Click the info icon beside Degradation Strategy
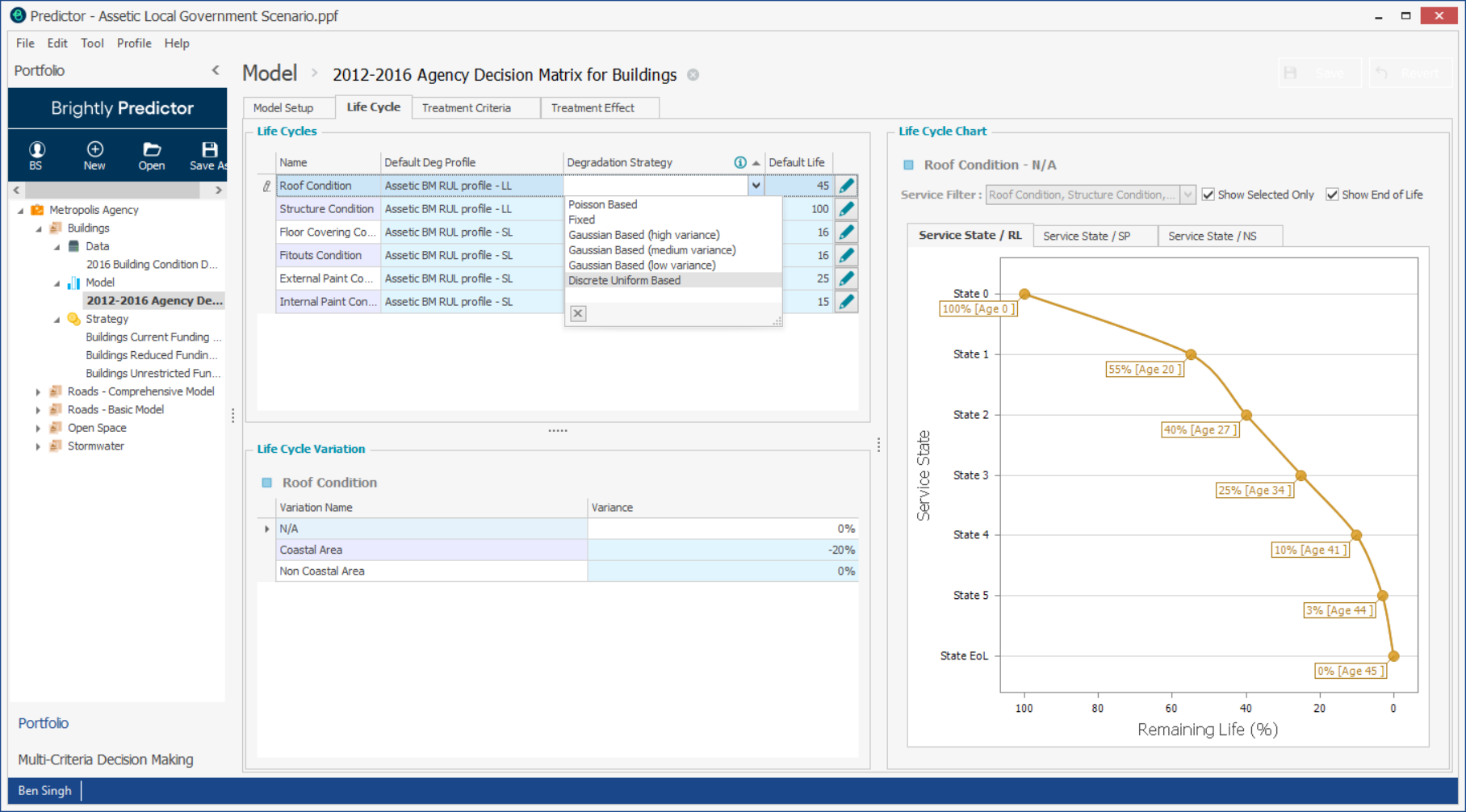The width and height of the screenshot is (1466, 812). coord(739,162)
